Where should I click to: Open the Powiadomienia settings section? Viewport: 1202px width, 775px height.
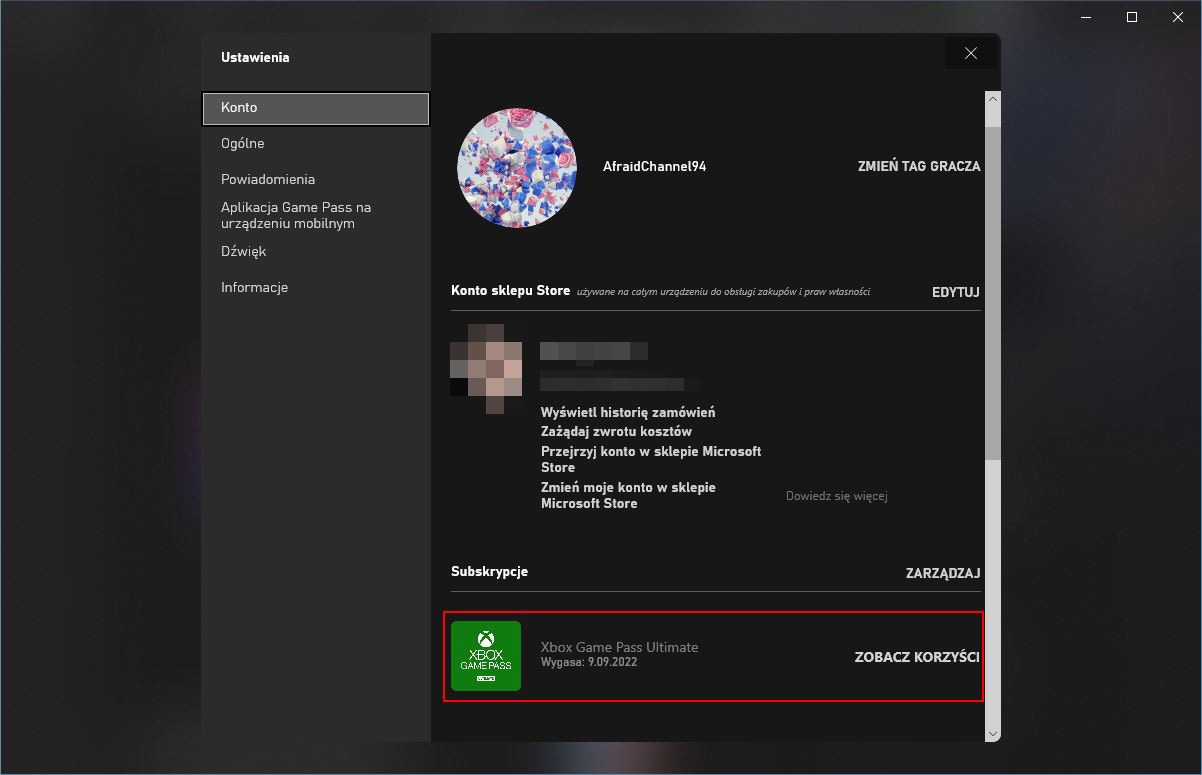click(268, 179)
